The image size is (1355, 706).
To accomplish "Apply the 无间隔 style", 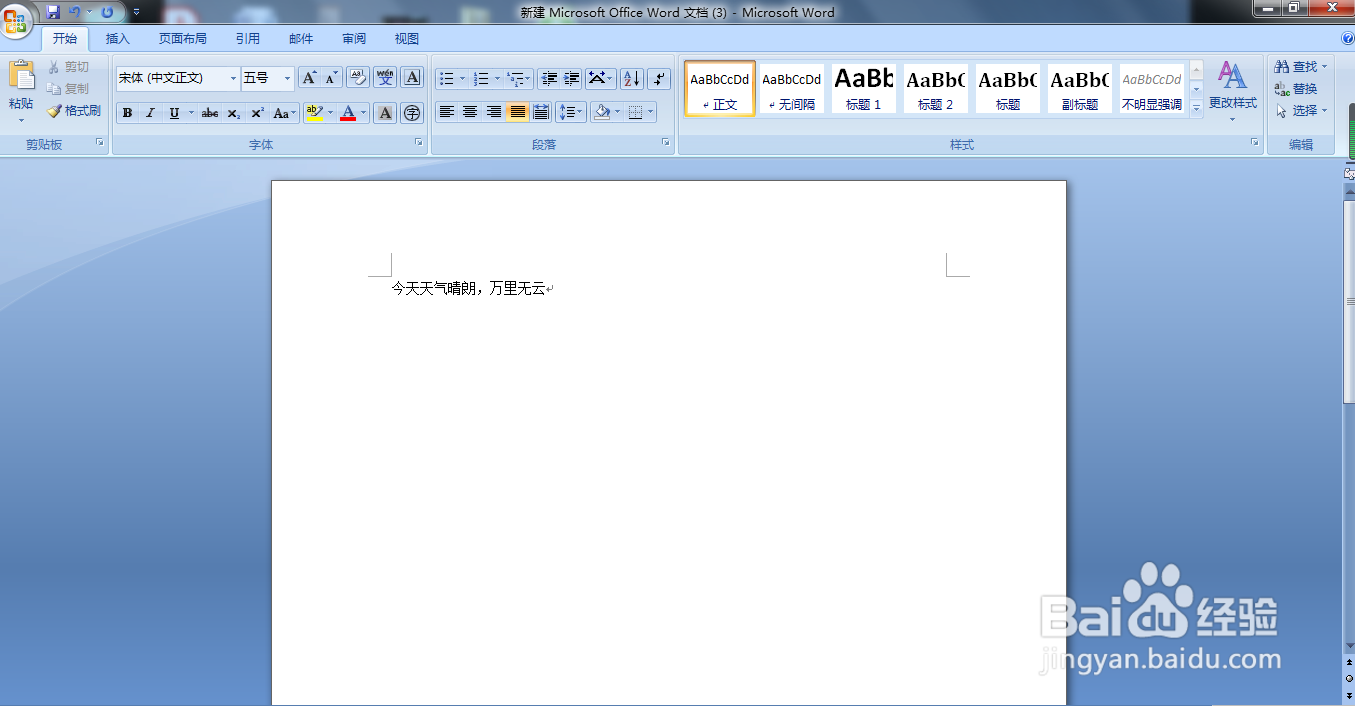I will click(792, 88).
